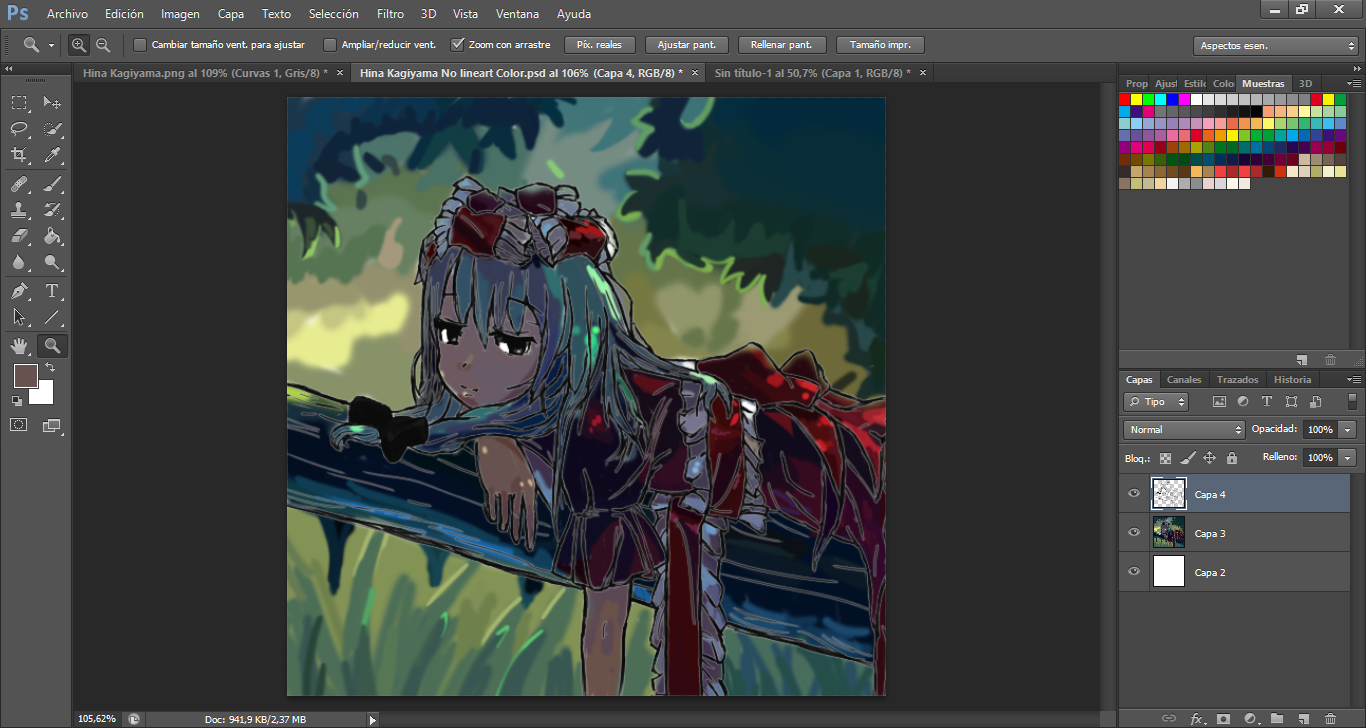Select the Brush tool
The height and width of the screenshot is (728, 1366).
(52, 184)
